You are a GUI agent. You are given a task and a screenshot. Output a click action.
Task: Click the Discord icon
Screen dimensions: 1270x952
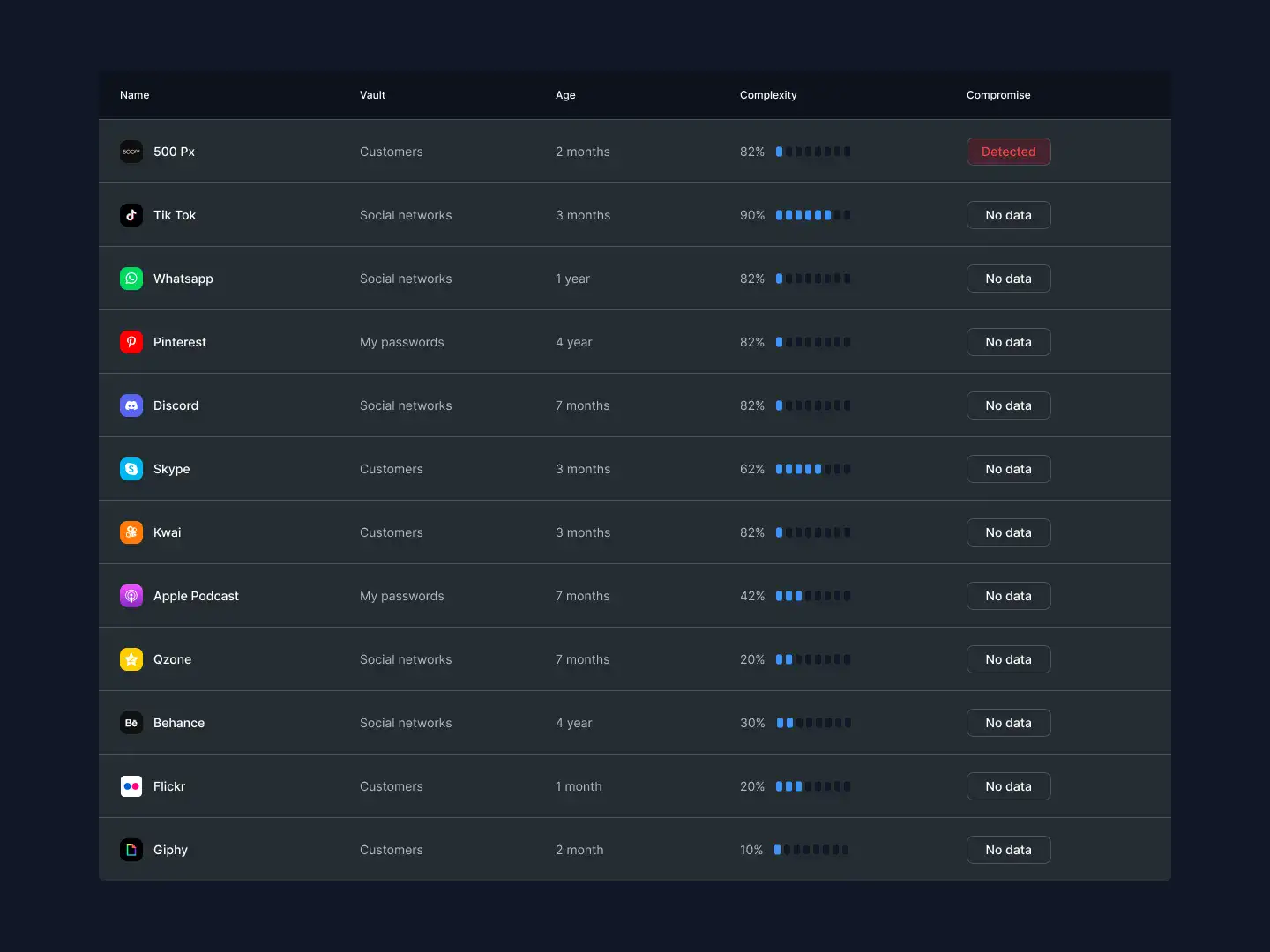pyautogui.click(x=131, y=405)
